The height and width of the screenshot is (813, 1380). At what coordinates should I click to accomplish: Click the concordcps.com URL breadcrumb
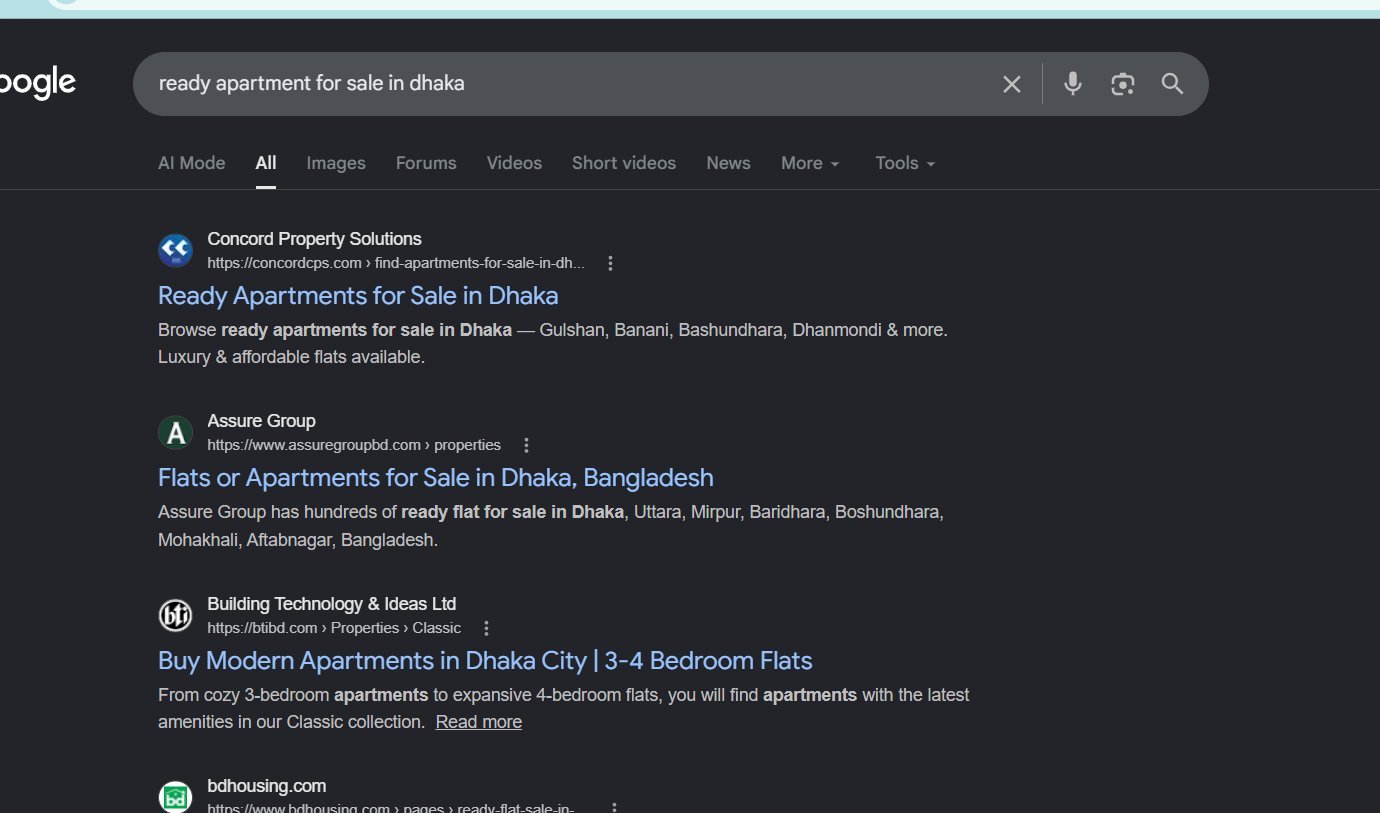(396, 263)
